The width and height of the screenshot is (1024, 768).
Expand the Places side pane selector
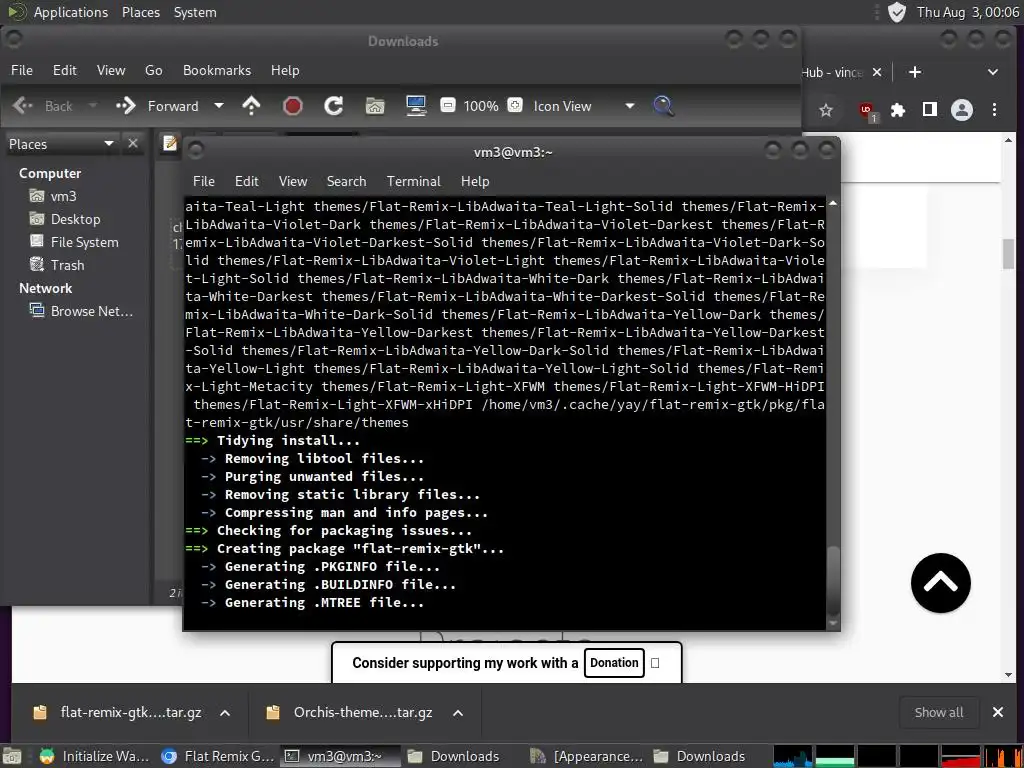pos(109,143)
